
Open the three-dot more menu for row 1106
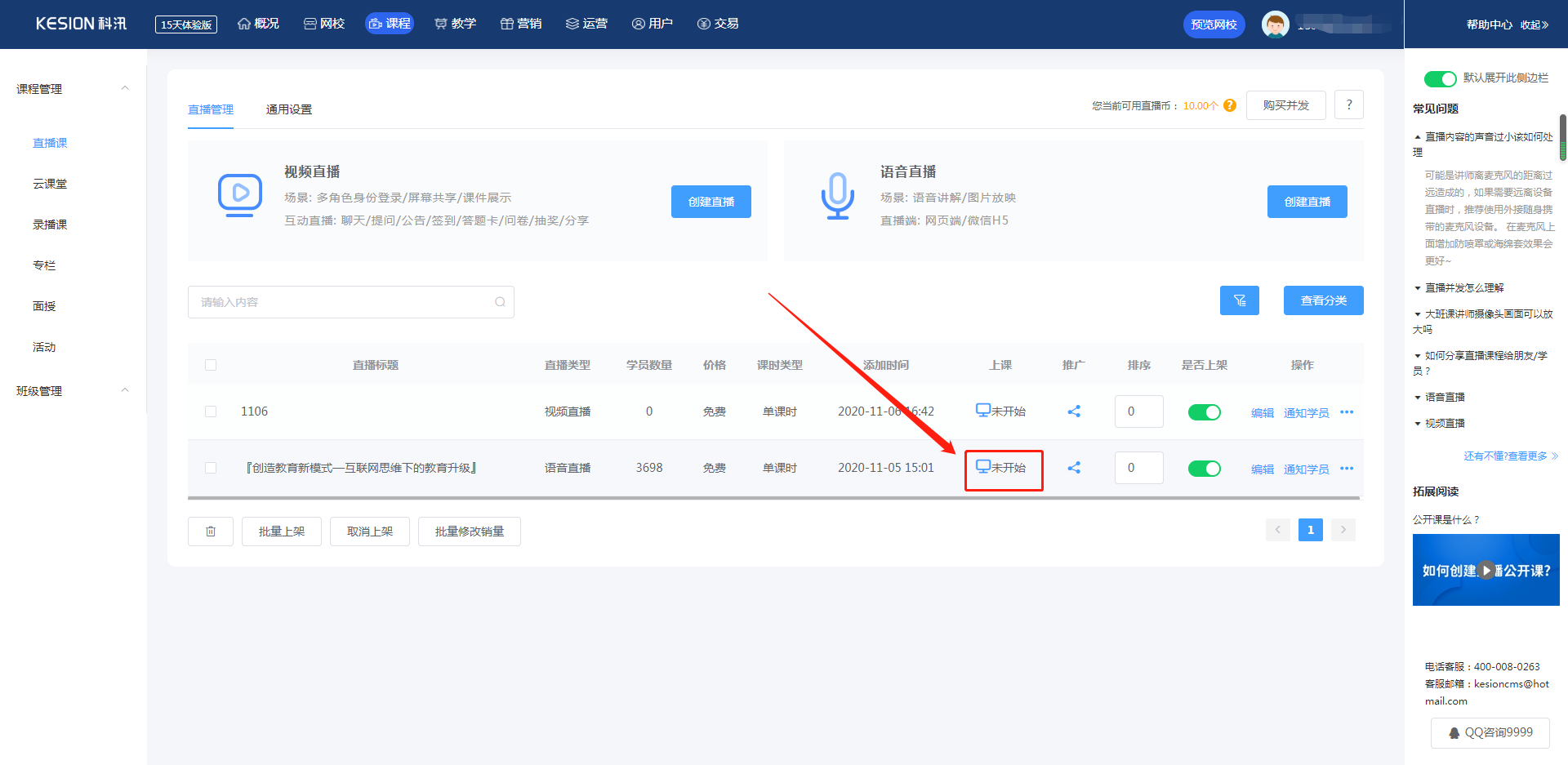point(1347,412)
